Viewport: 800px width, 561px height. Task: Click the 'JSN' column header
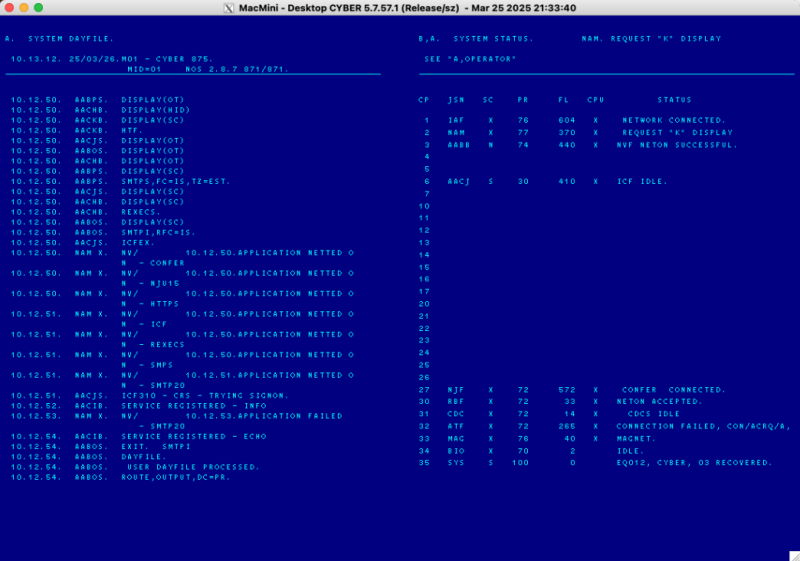[456, 100]
